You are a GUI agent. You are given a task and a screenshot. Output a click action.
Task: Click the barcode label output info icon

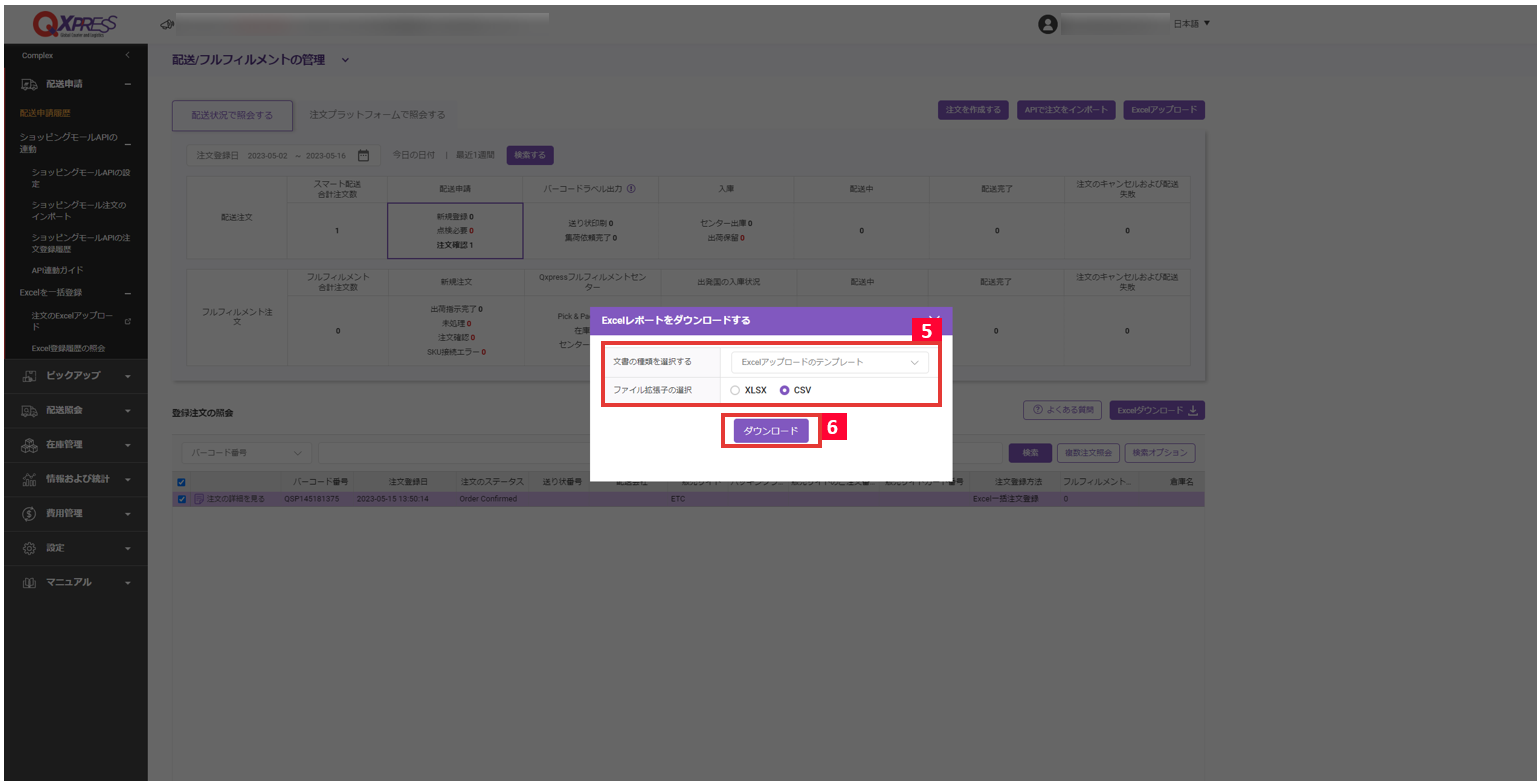coord(631,188)
